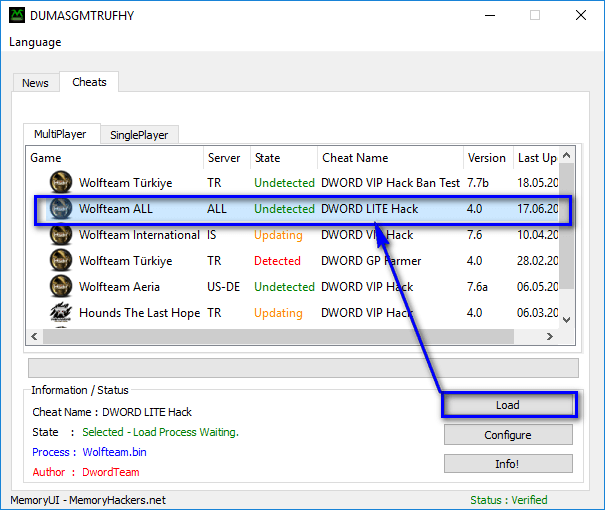Screen dimensions: 605x510
Task: Click the list's scroll up arrow
Action: (x=566, y=155)
